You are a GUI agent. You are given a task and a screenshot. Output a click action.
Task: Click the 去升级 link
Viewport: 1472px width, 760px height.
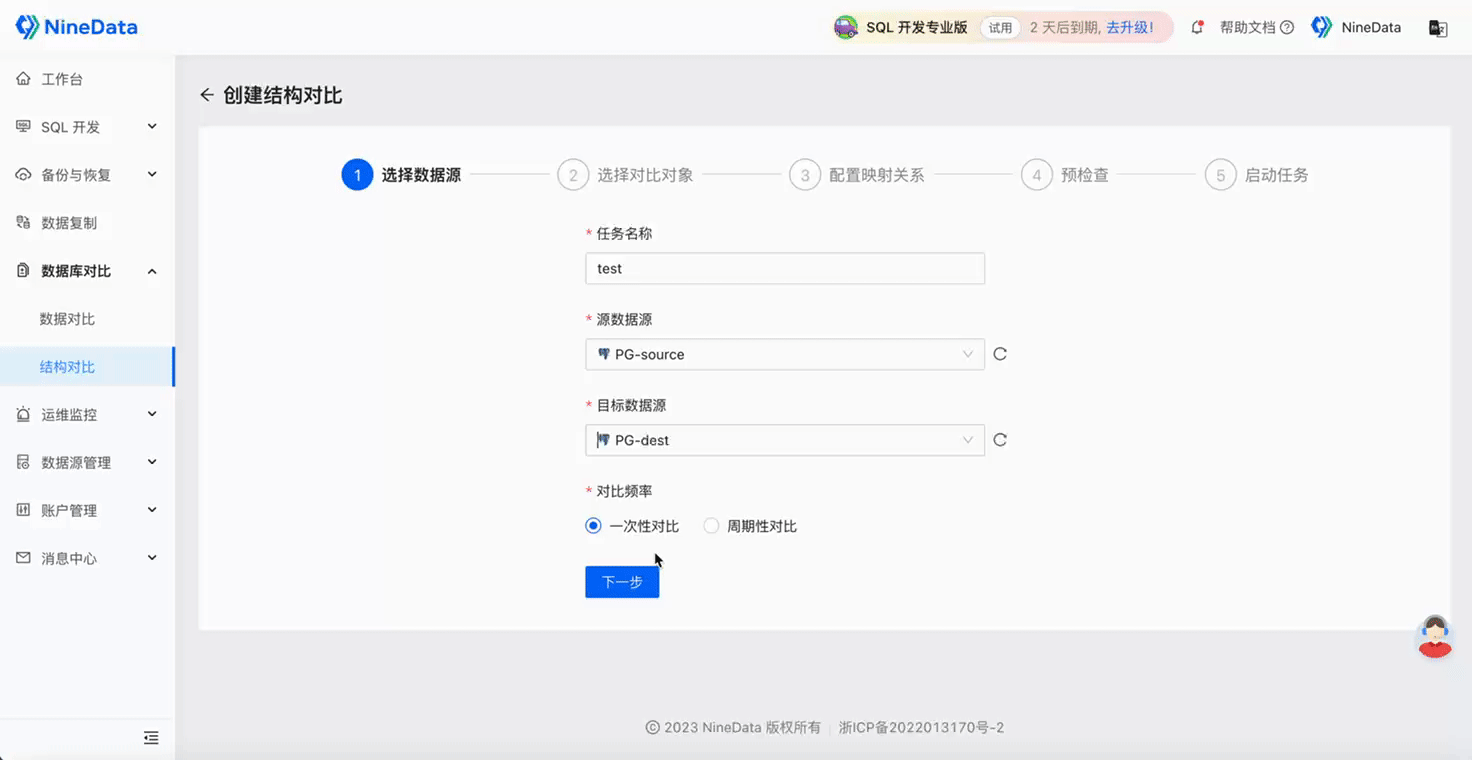1130,28
